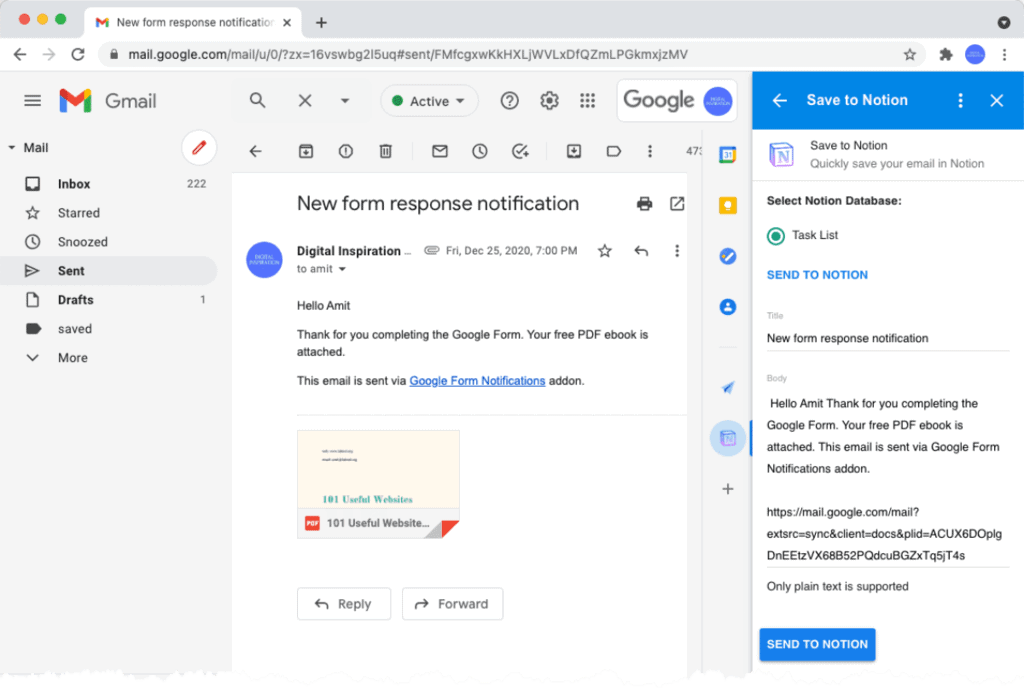Image resolution: width=1024 pixels, height=688 pixels.
Task: Snooze the email with the clock icon
Action: (x=480, y=151)
